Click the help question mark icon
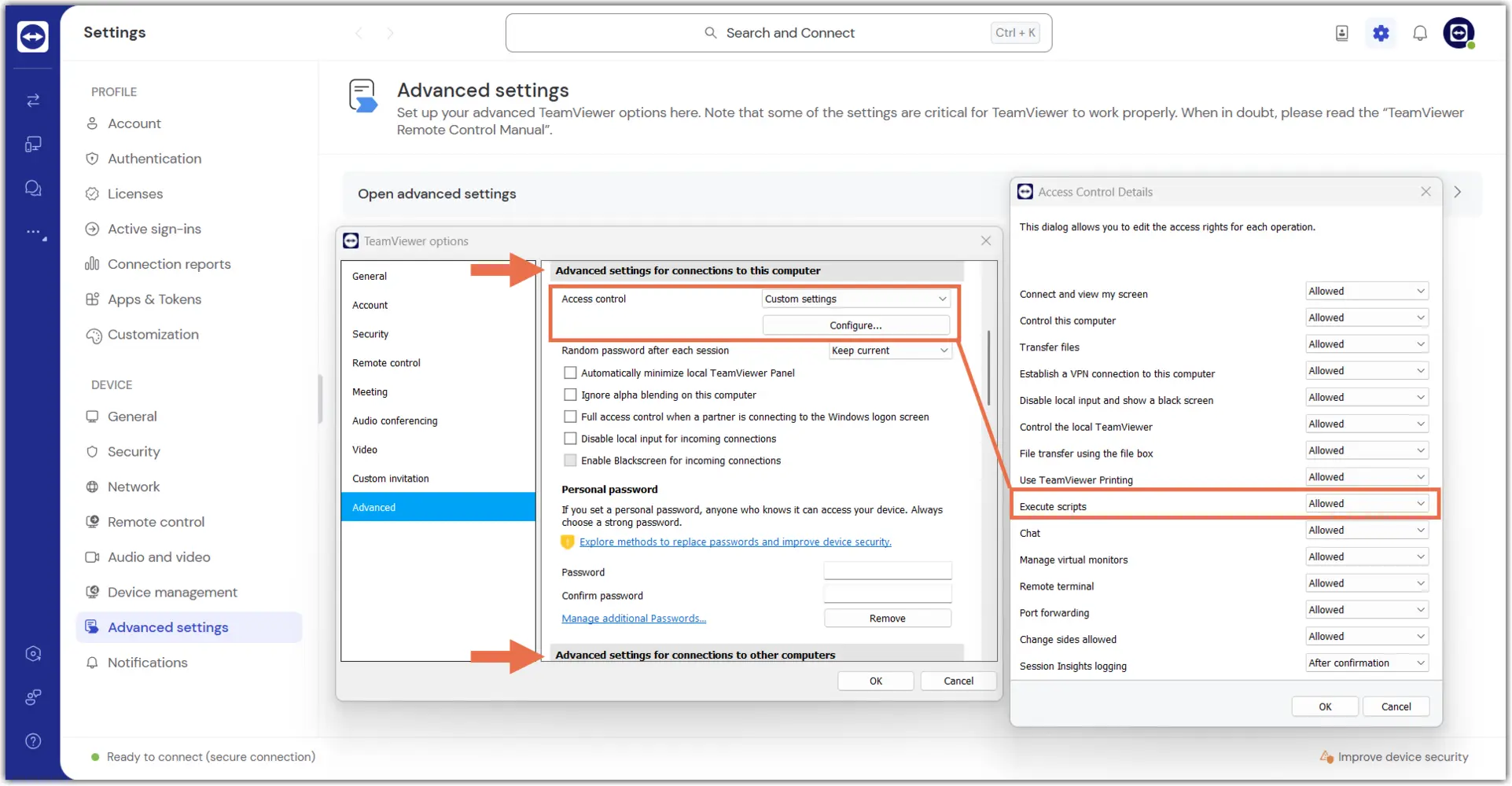 [33, 741]
